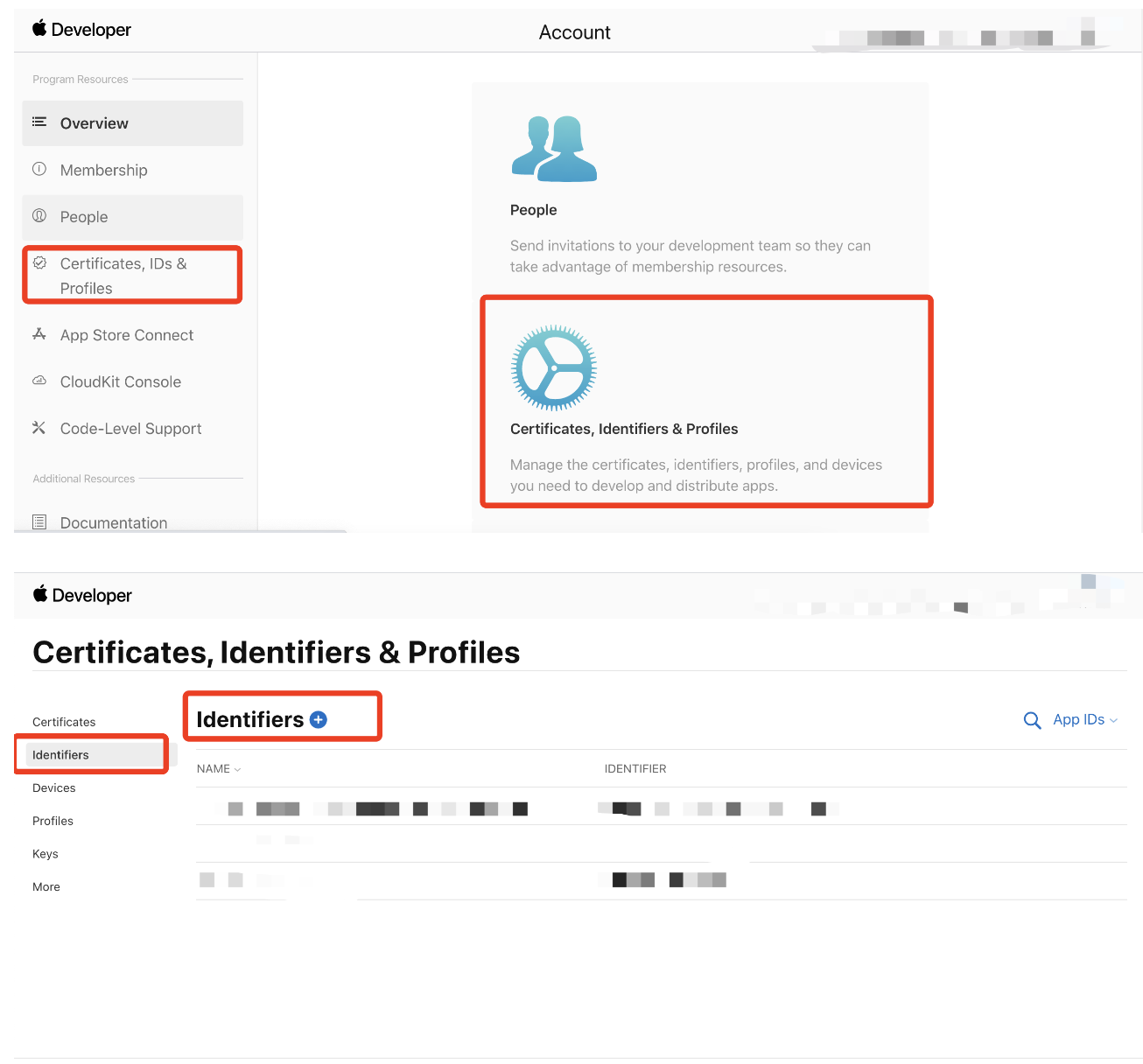Click the search magnifier icon
Image resolution: width=1143 pixels, height=1064 pixels.
[1032, 720]
